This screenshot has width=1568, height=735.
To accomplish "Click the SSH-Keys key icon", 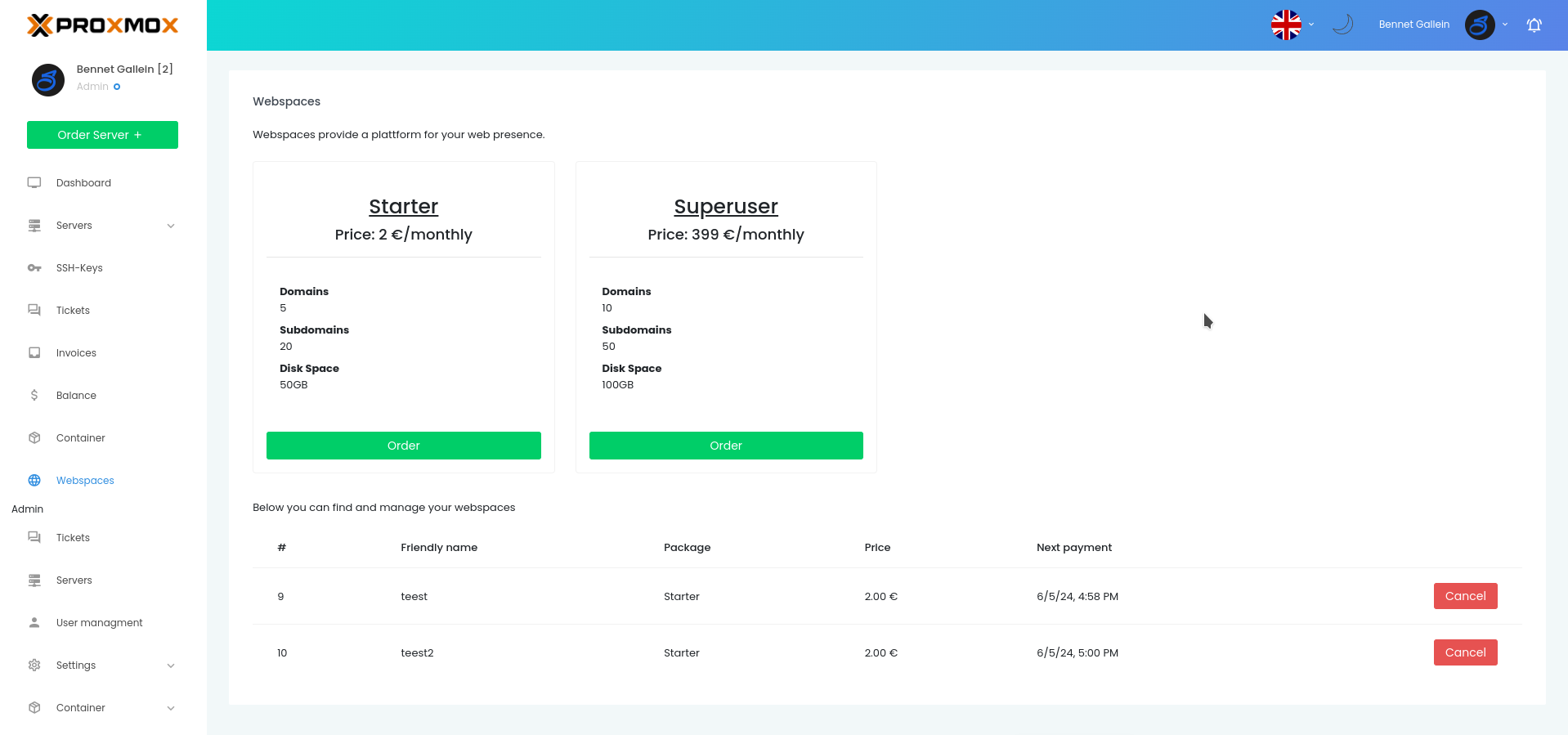I will pos(34,268).
